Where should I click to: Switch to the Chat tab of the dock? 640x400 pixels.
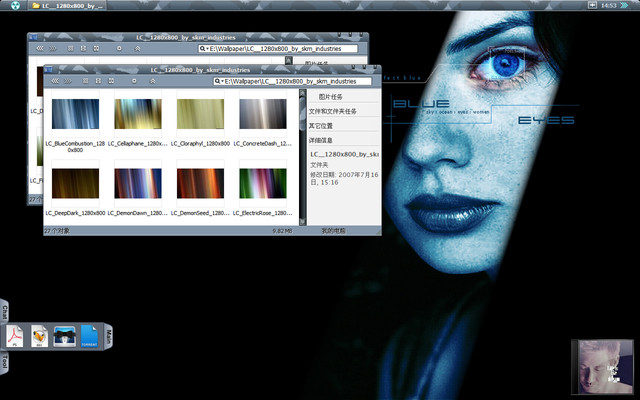click(x=4, y=312)
